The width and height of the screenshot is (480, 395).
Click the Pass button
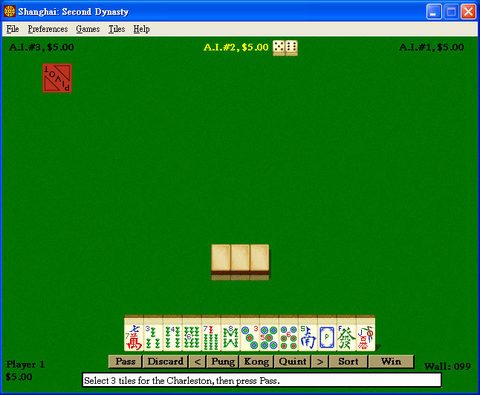coord(125,361)
